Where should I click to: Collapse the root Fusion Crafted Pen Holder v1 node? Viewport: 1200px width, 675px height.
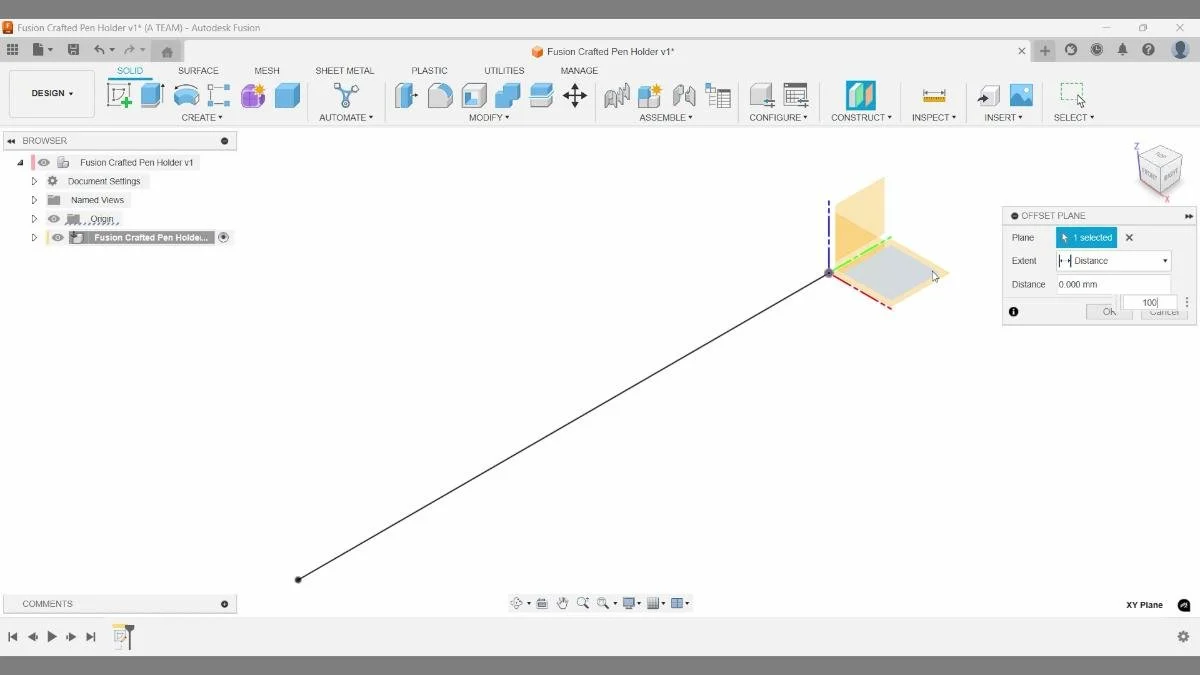(x=20, y=162)
